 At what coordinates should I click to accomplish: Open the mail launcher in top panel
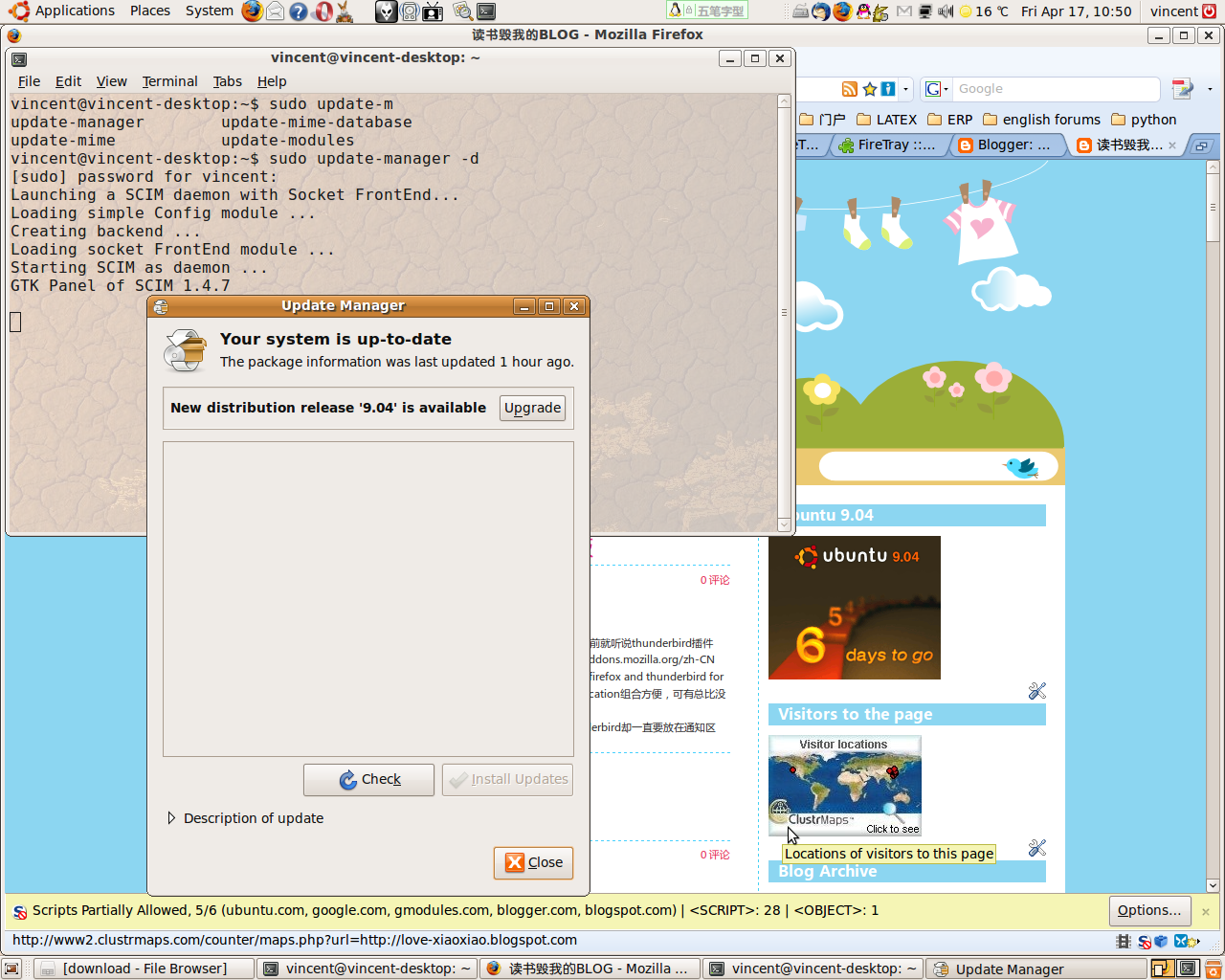276,11
